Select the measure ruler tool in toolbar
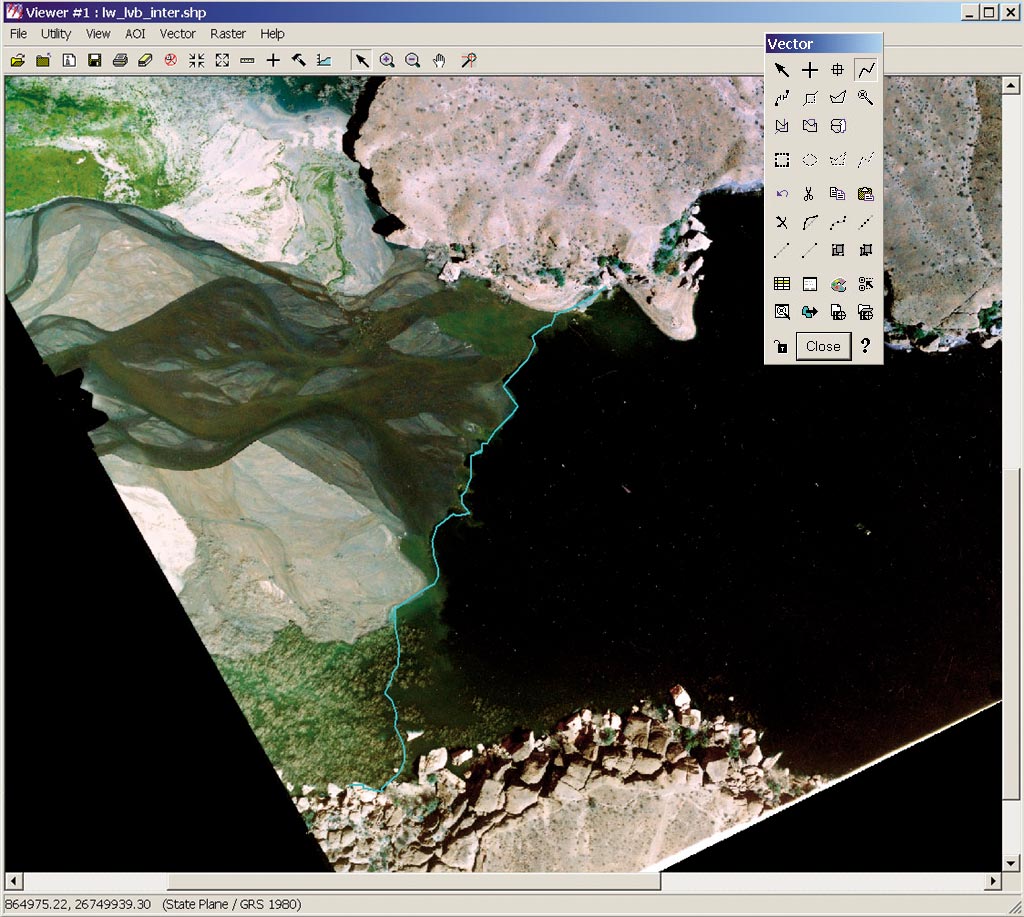The width and height of the screenshot is (1024, 917). (247, 61)
